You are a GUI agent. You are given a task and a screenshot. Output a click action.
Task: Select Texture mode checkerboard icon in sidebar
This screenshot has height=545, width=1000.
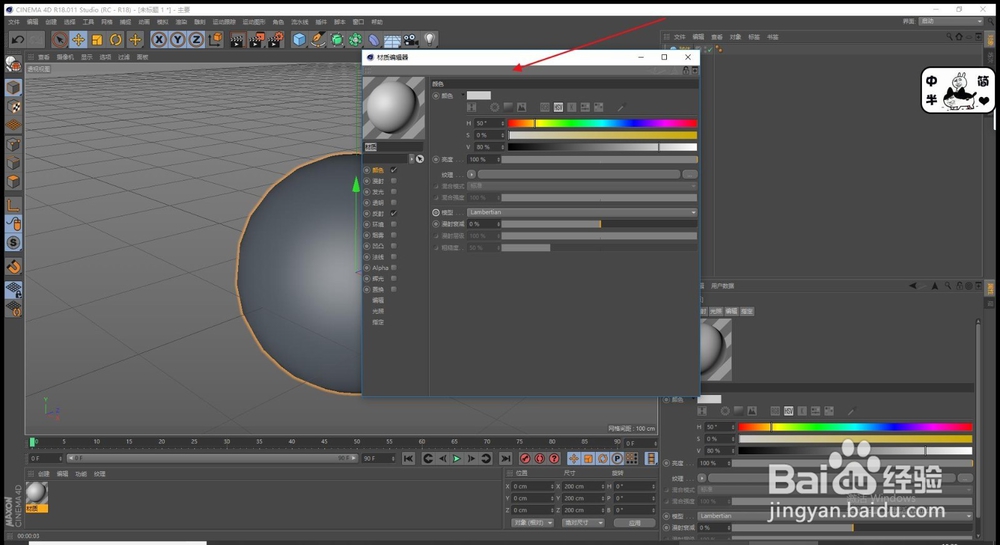(x=13, y=106)
